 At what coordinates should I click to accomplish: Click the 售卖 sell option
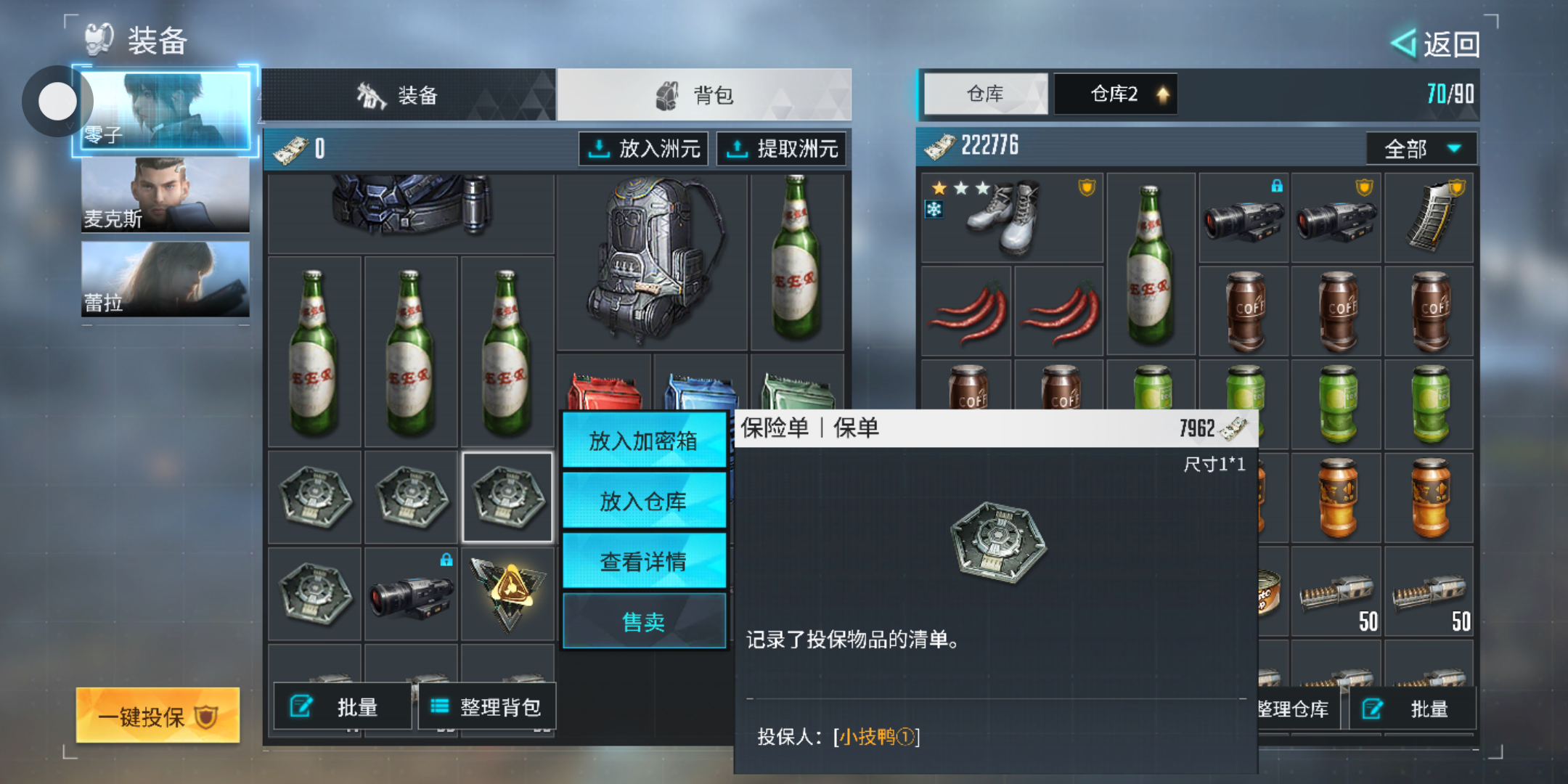coord(644,621)
